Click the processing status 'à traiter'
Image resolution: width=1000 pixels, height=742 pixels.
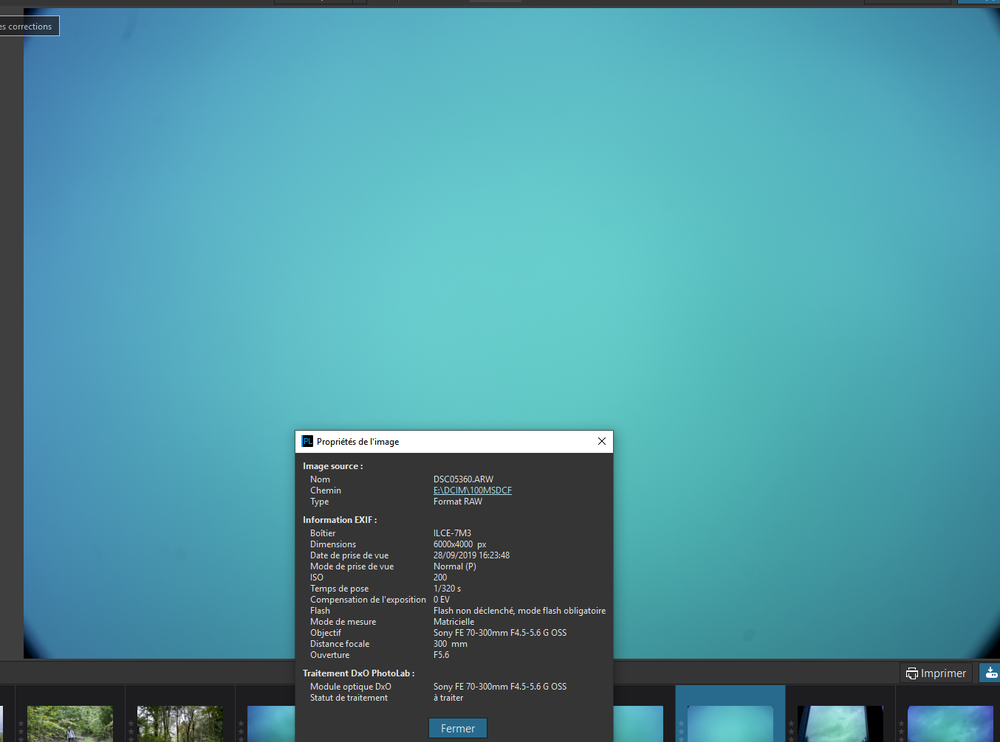[448, 697]
